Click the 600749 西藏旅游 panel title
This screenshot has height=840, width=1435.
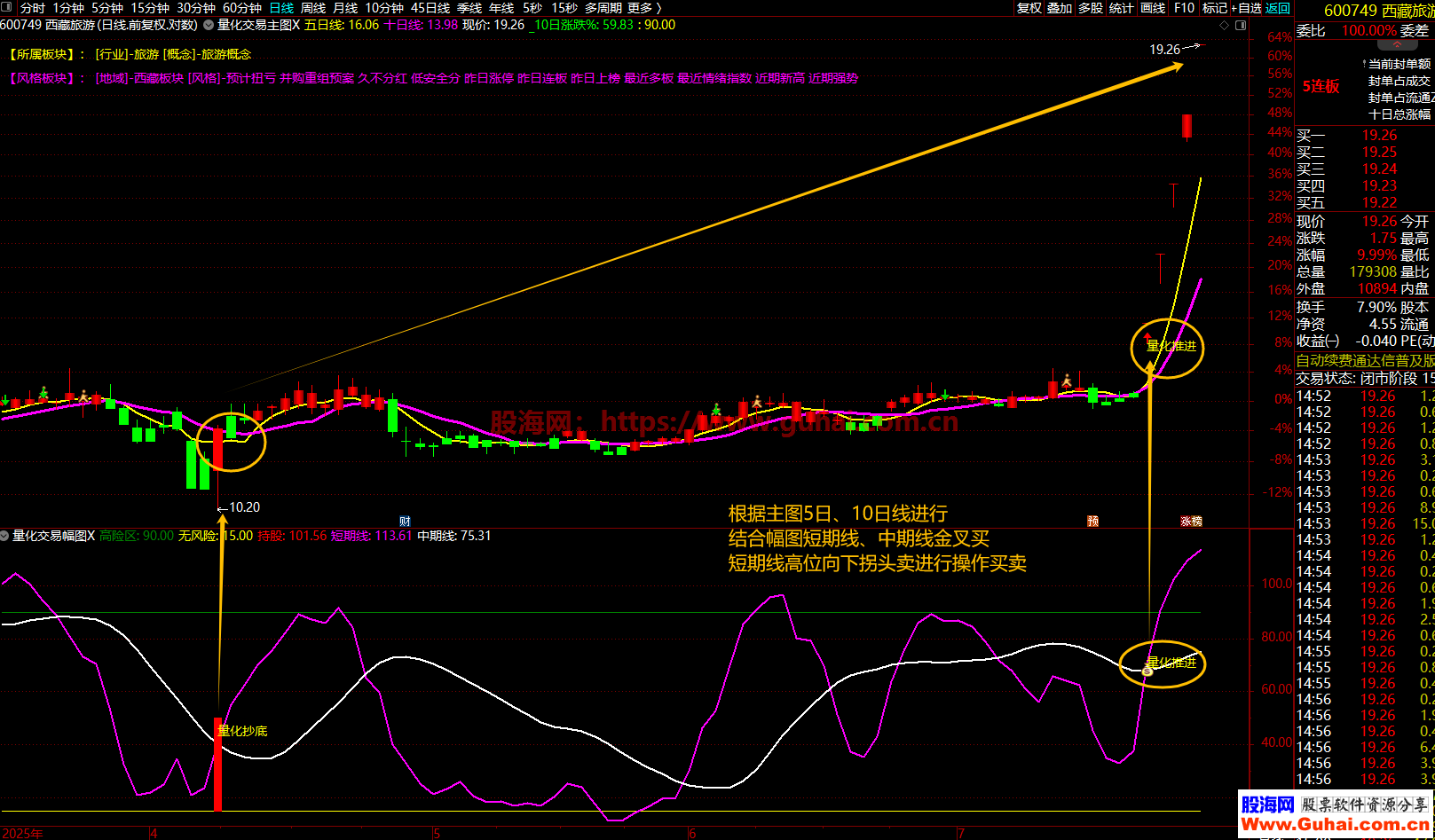pos(1379,11)
